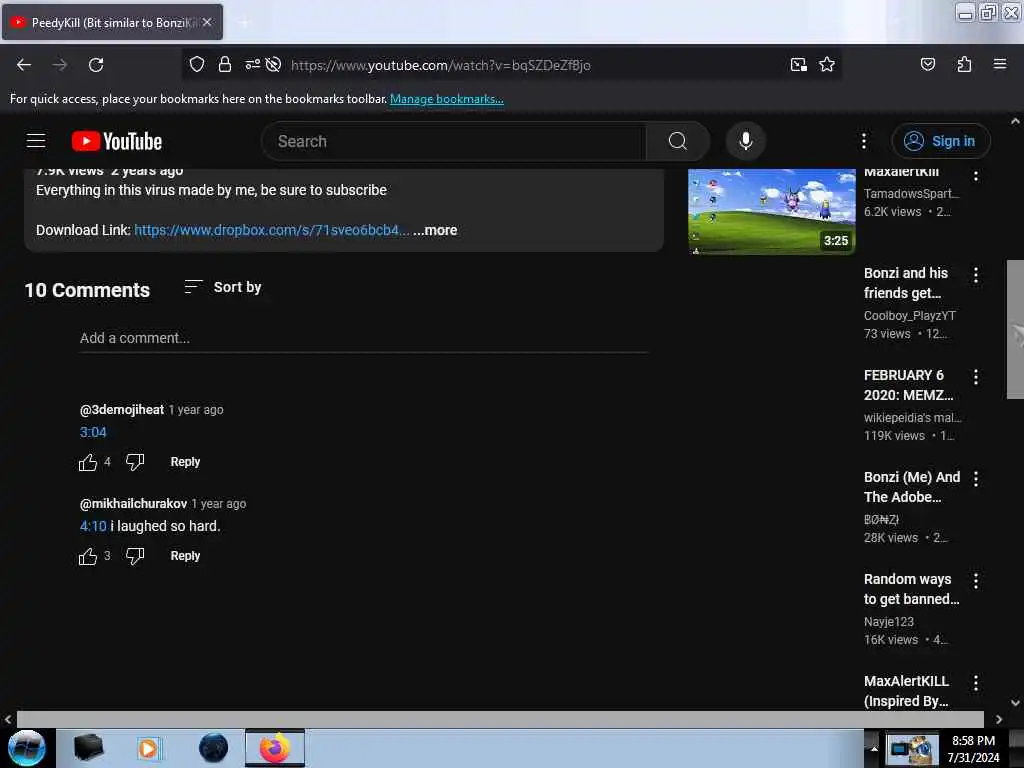The image size is (1024, 768).
Task: Open @3demojiheat channel
Action: tap(121, 409)
